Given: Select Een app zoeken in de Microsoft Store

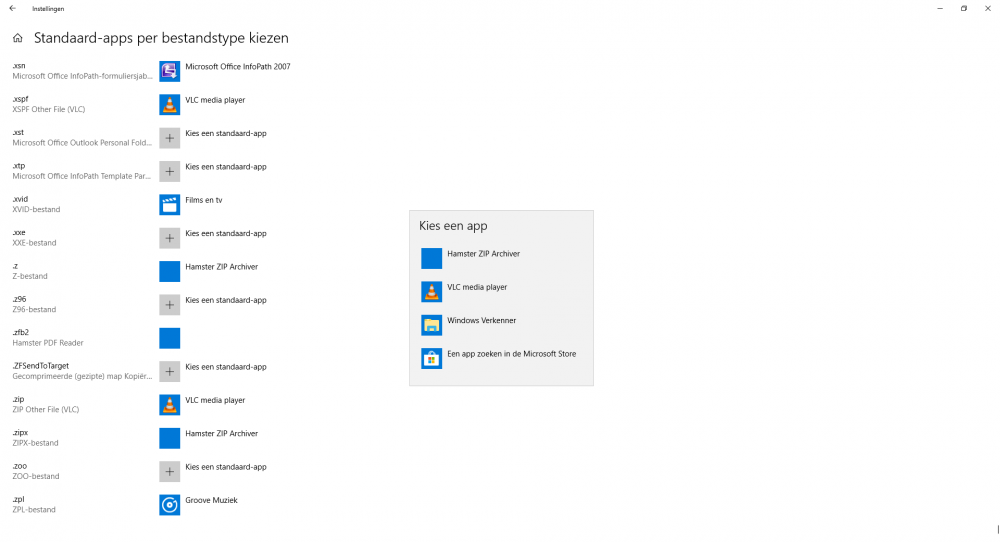Looking at the screenshot, I should coord(501,358).
